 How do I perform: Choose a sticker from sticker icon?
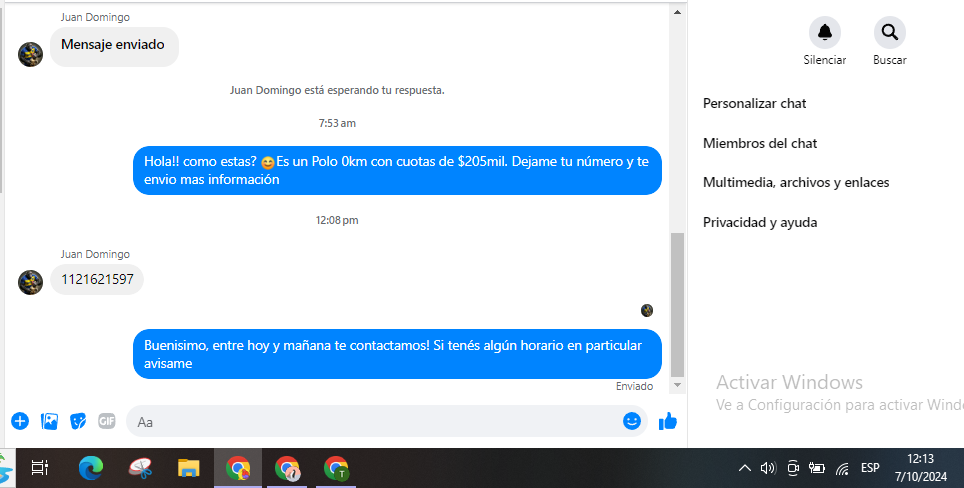[78, 421]
